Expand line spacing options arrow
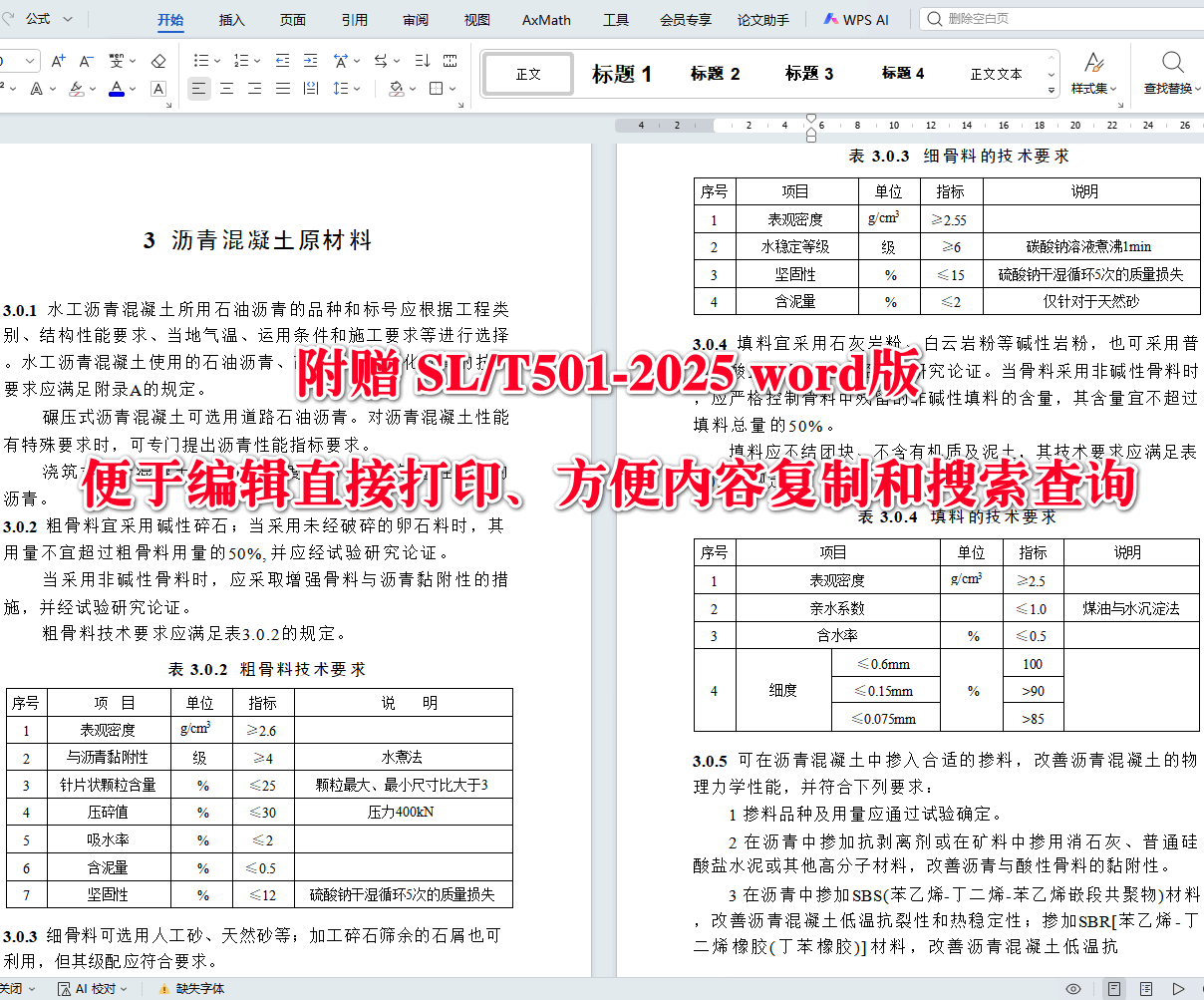This screenshot has width=1204, height=1000. [356, 89]
